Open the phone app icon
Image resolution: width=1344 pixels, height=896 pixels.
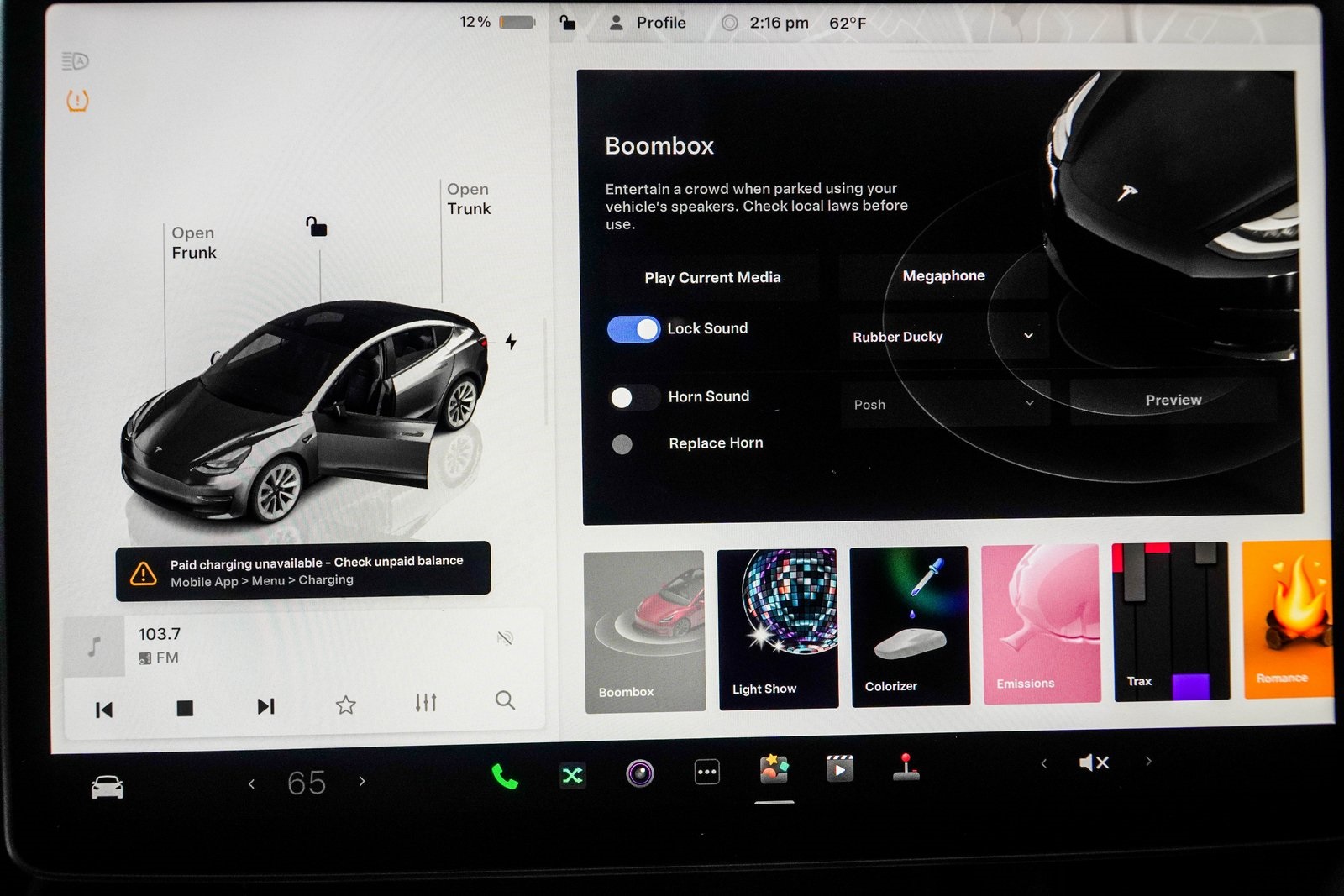(x=504, y=777)
